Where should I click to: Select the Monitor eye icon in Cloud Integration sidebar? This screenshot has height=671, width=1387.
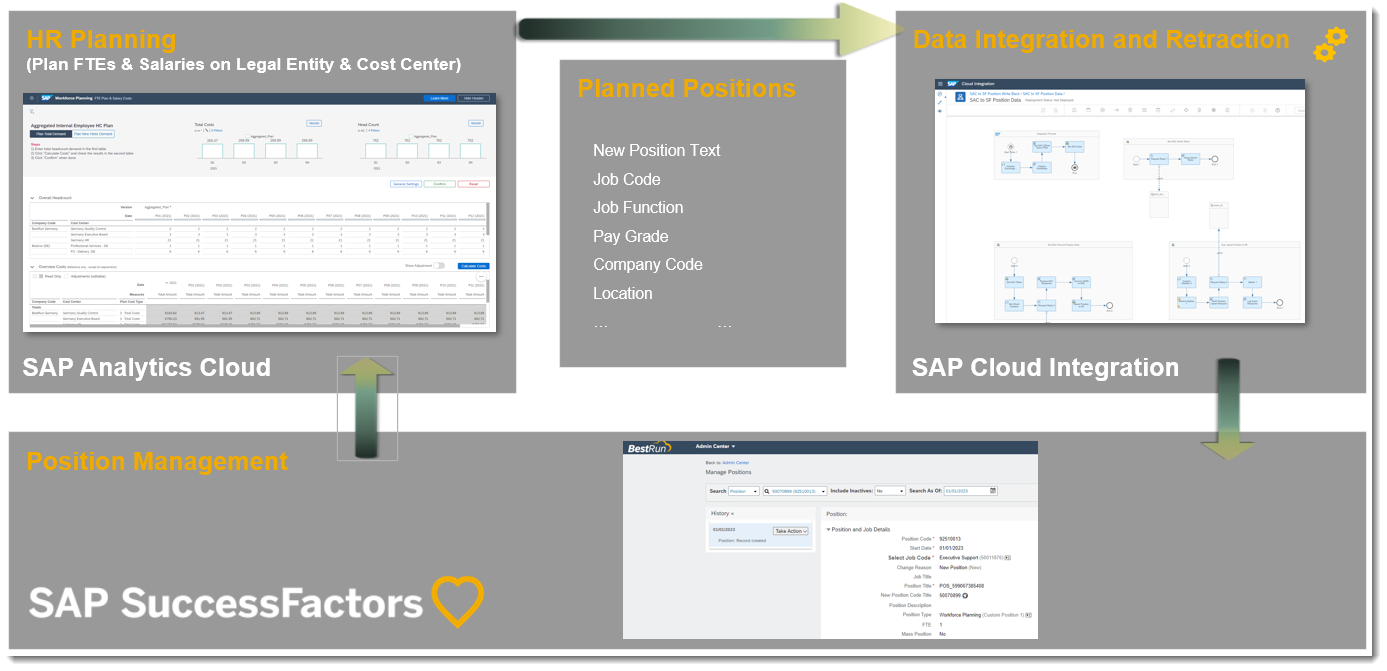click(940, 111)
